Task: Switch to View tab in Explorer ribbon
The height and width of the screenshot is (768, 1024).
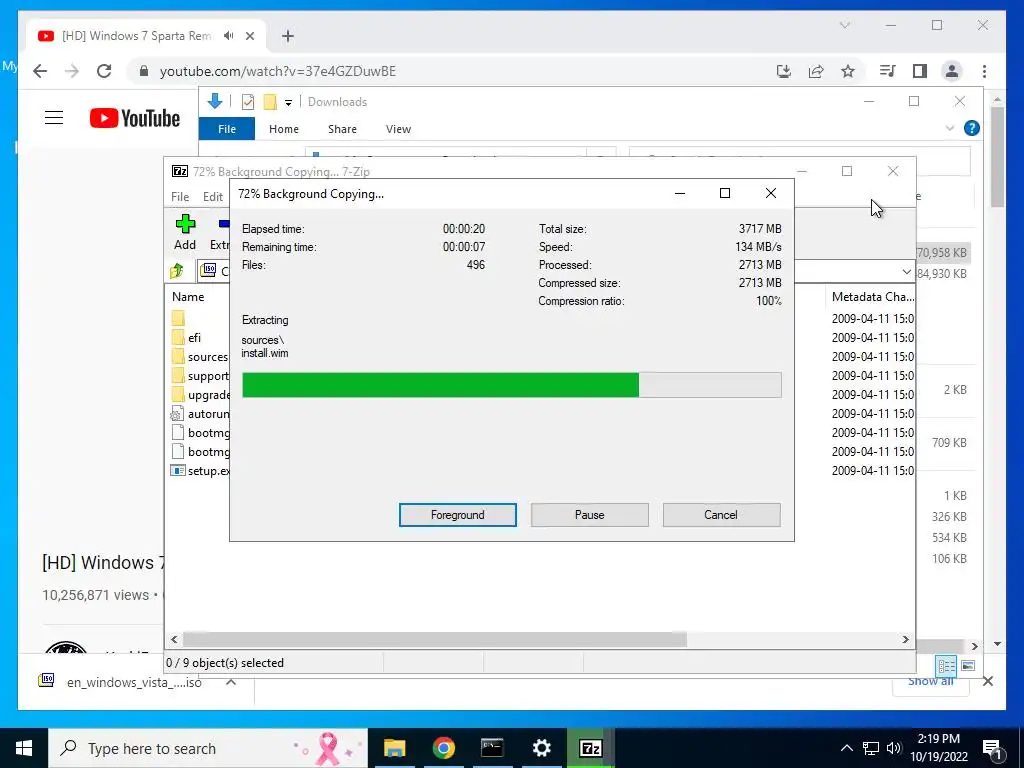Action: click(x=398, y=129)
